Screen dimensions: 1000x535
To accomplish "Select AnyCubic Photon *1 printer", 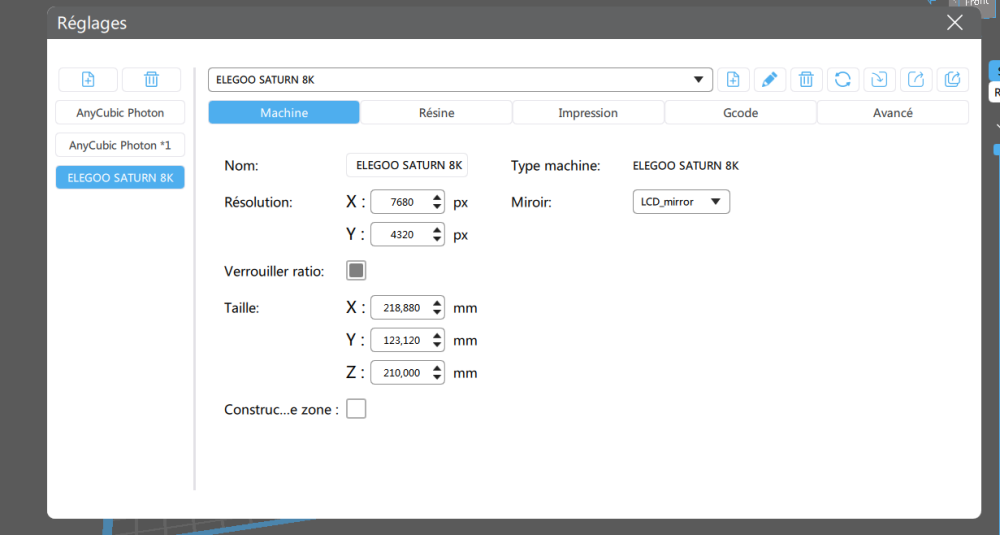I will tap(120, 145).
